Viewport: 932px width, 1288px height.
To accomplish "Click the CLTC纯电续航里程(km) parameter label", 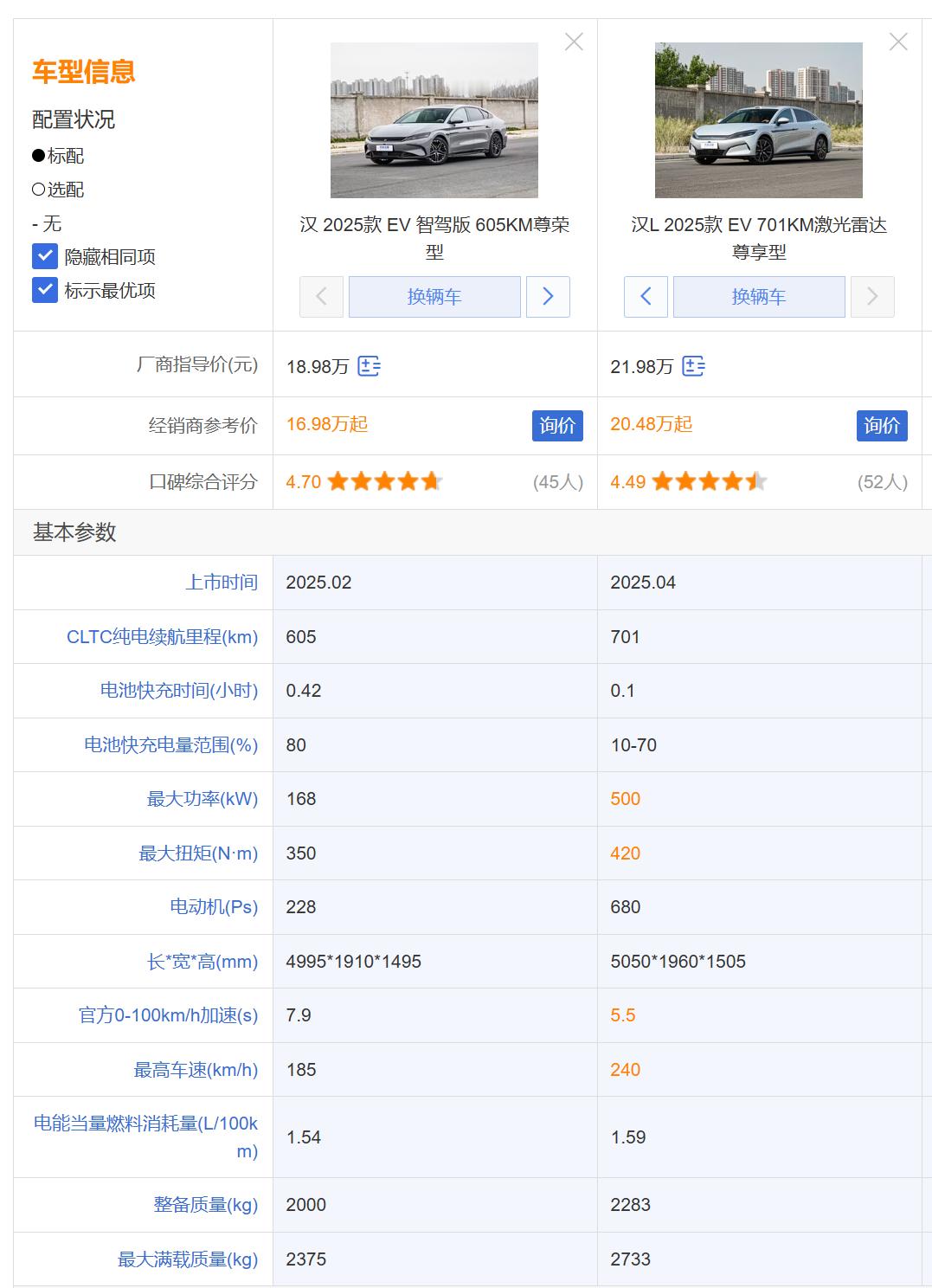I will point(163,637).
